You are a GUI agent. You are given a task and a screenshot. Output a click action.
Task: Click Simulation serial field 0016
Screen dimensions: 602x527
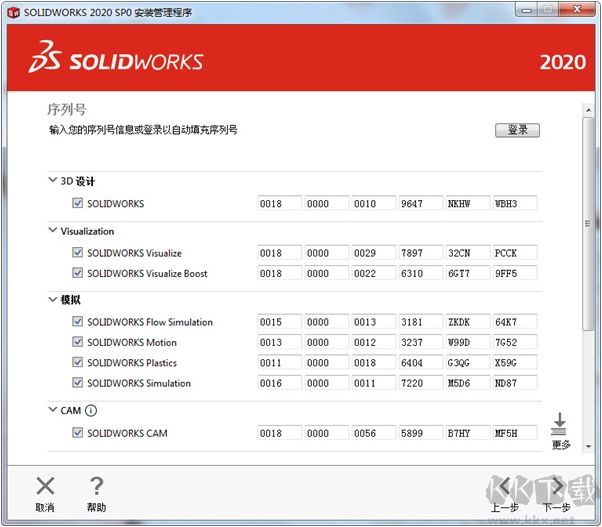[279, 383]
